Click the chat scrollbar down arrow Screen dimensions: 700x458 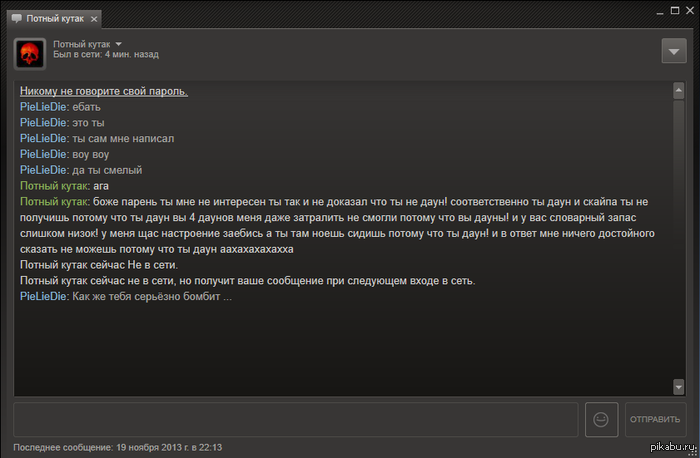pos(678,387)
